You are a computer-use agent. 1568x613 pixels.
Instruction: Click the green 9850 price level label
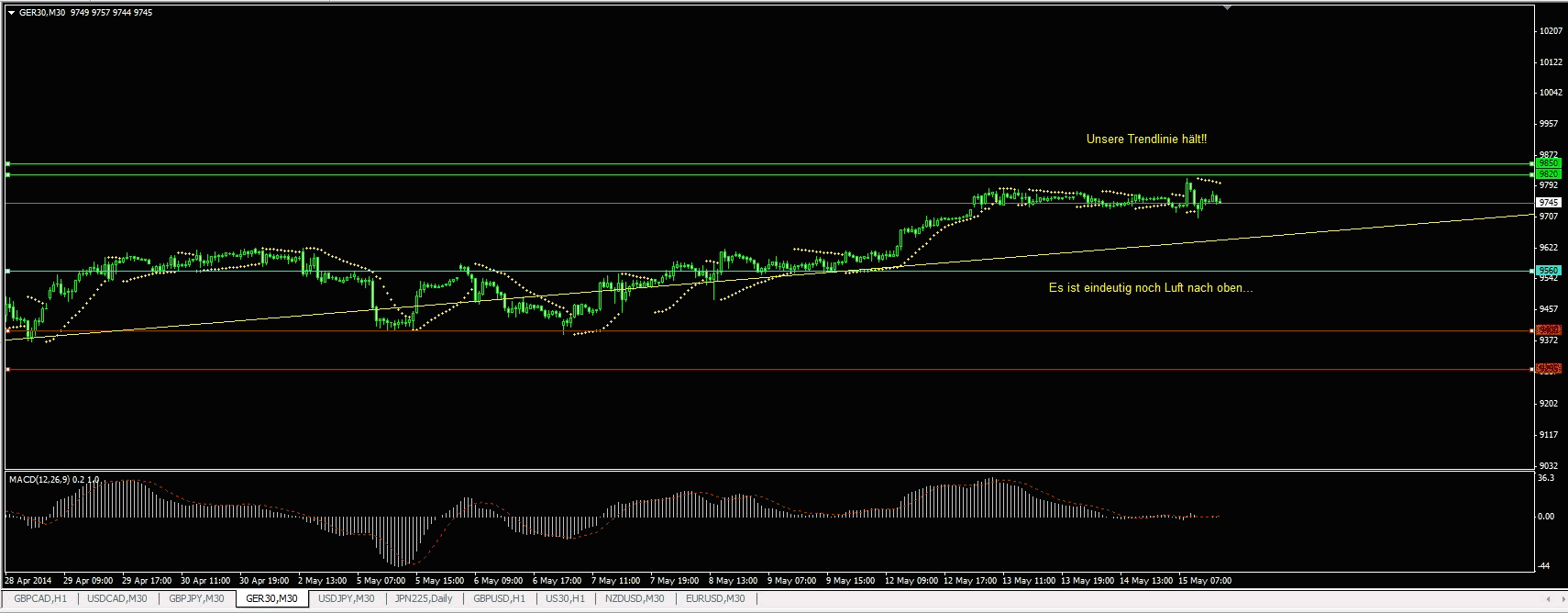point(1548,163)
